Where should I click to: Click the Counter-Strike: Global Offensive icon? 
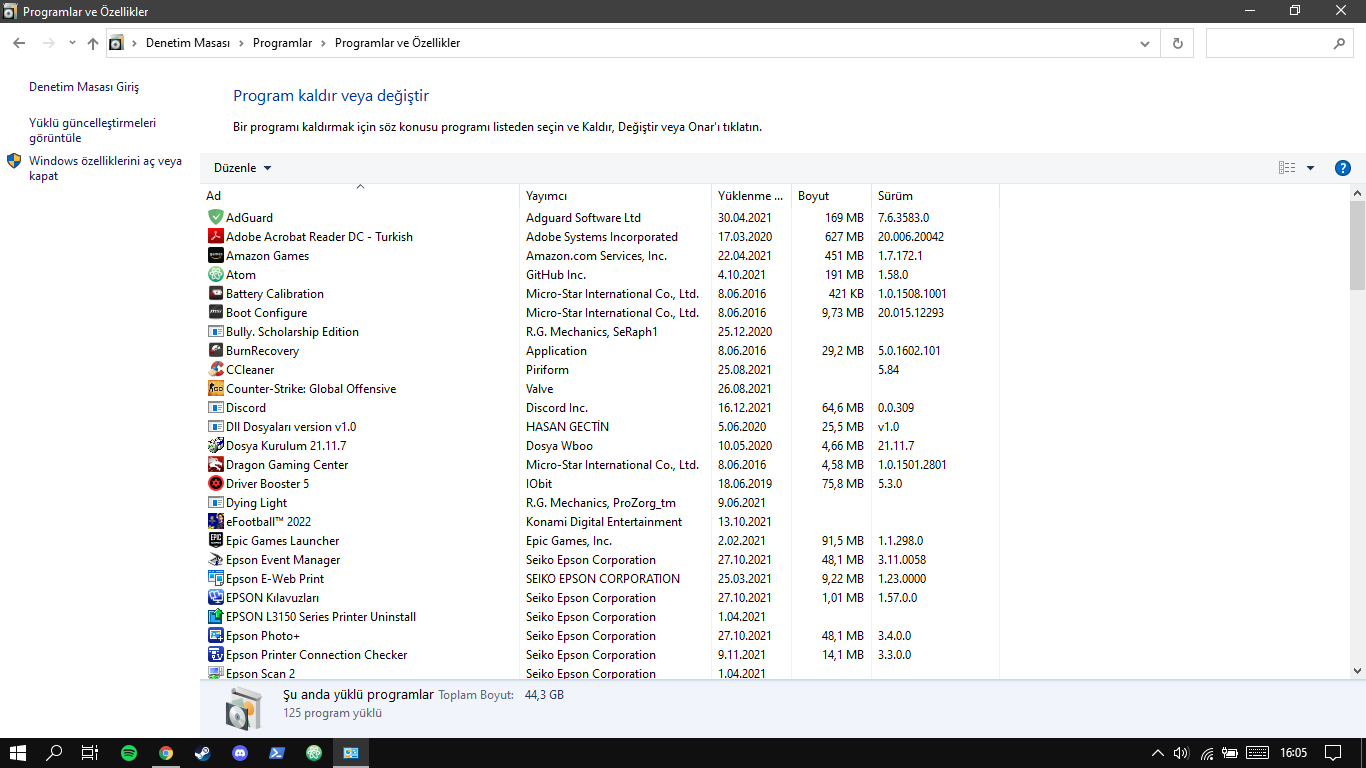pos(215,388)
